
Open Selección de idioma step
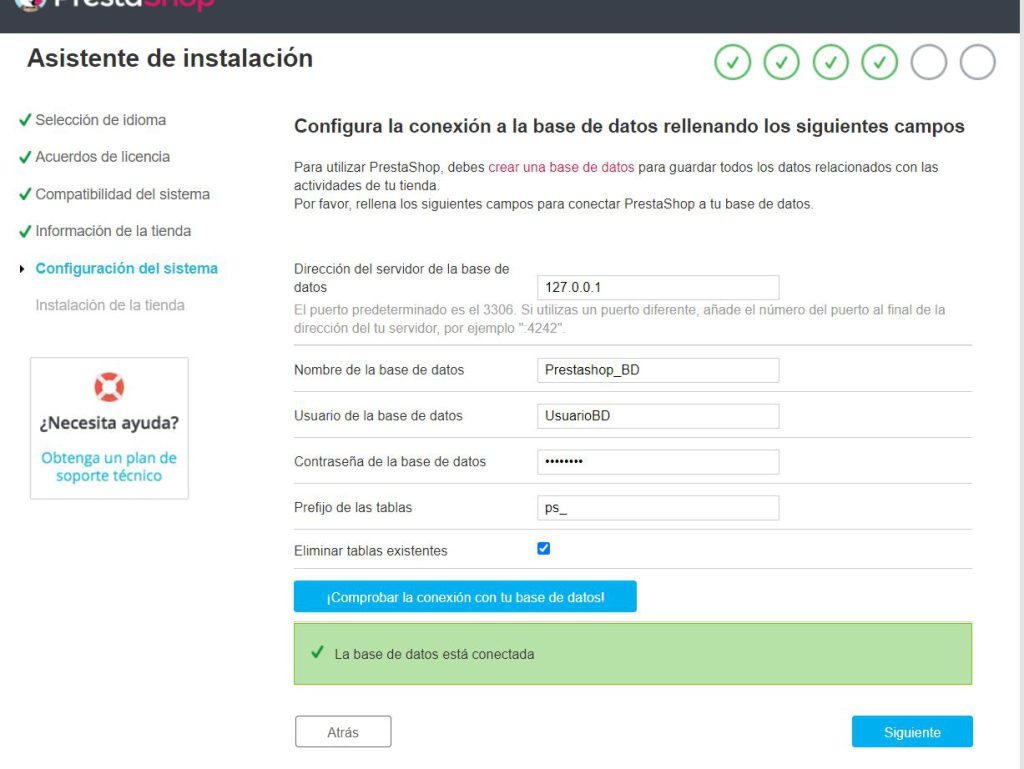coord(101,120)
